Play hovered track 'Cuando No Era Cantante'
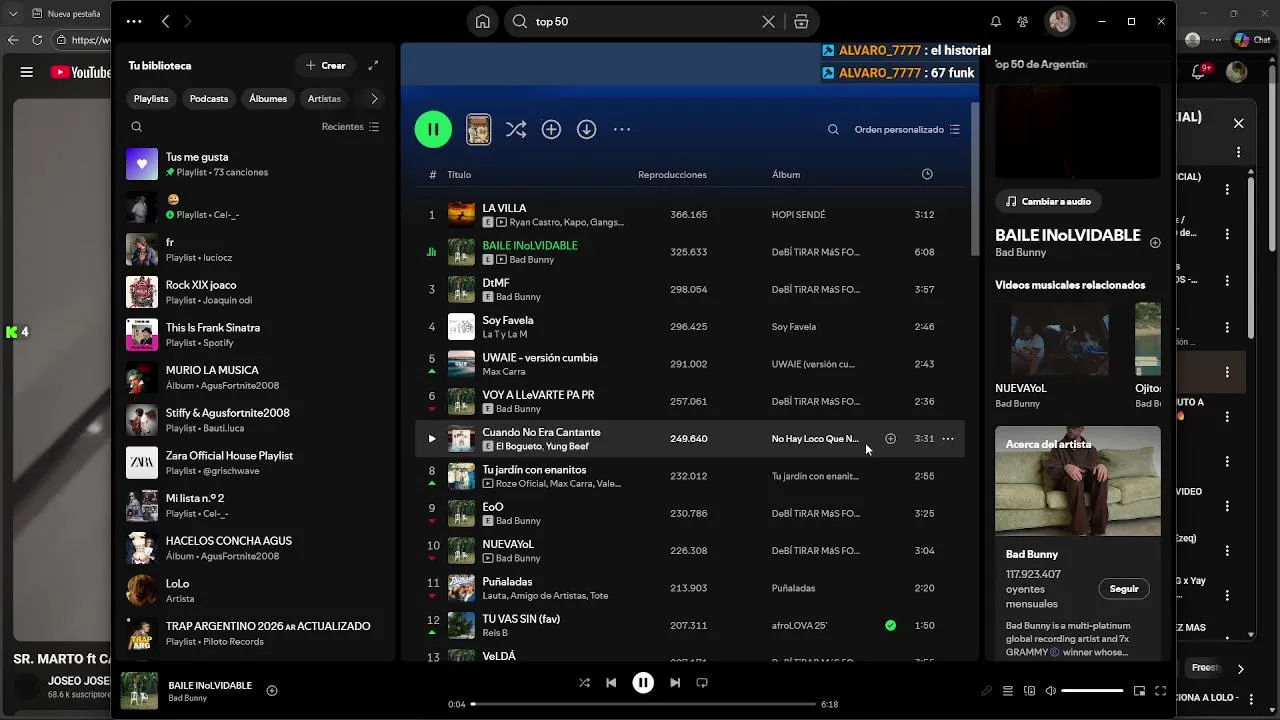This screenshot has height=720, width=1280. pyautogui.click(x=432, y=438)
